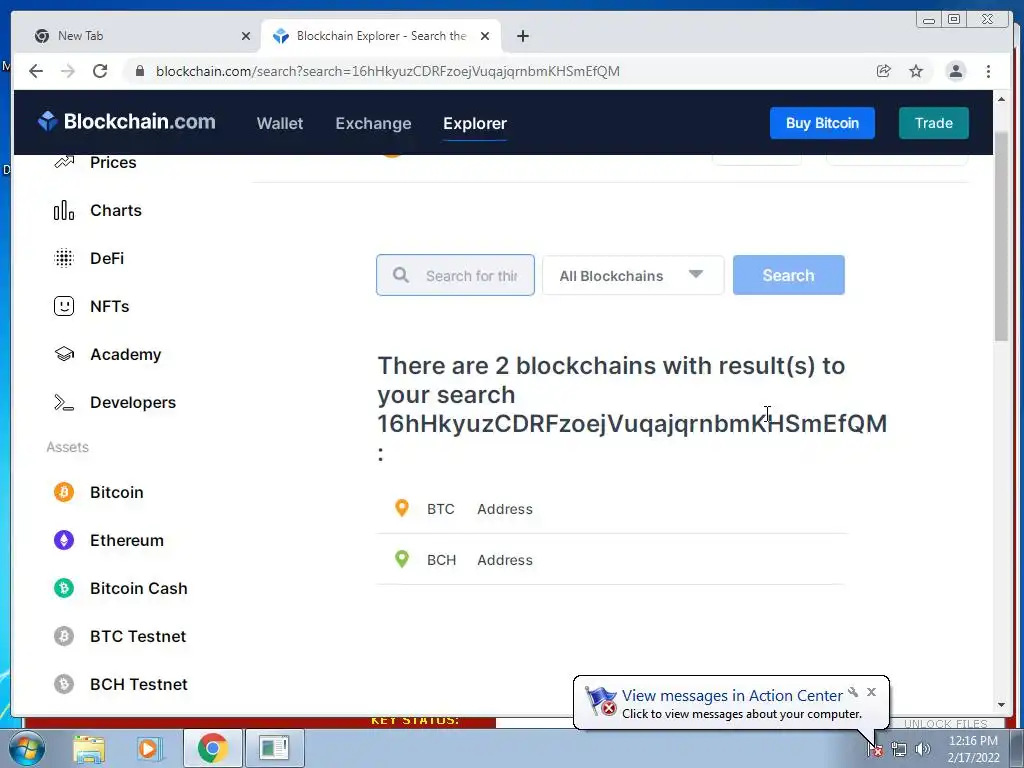Open Bitcoin Cash sidebar link
The image size is (1024, 768).
[x=138, y=588]
